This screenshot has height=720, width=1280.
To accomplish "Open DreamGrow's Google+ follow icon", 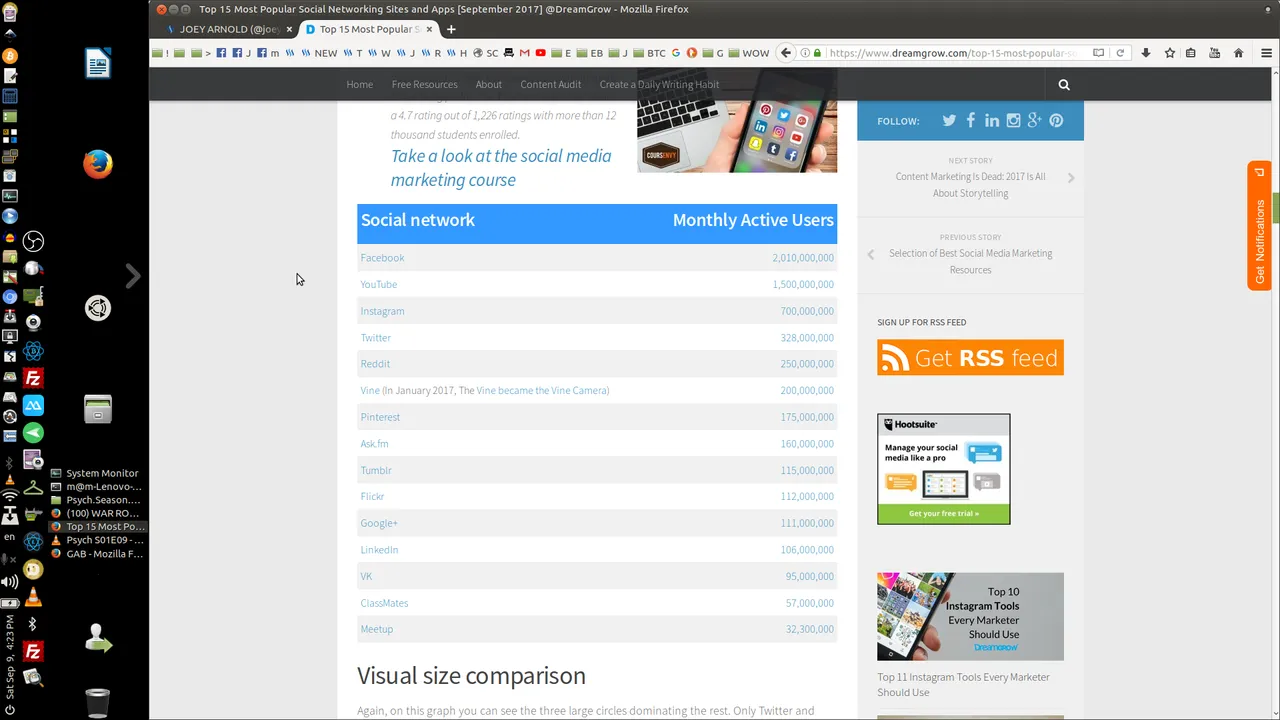I will click(x=1034, y=120).
